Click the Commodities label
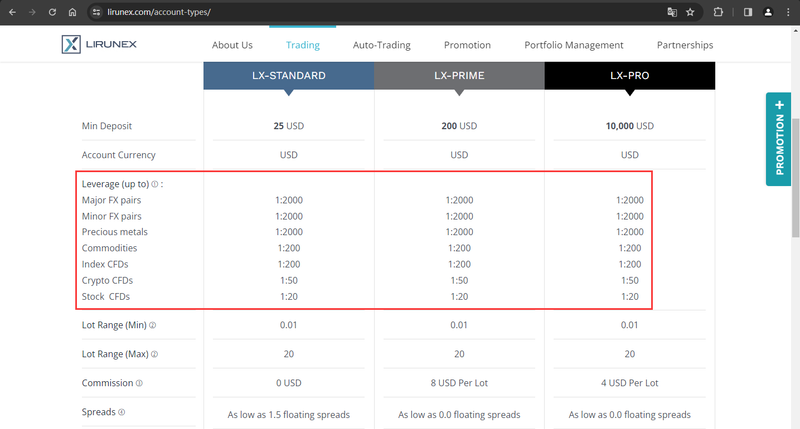 [109, 248]
